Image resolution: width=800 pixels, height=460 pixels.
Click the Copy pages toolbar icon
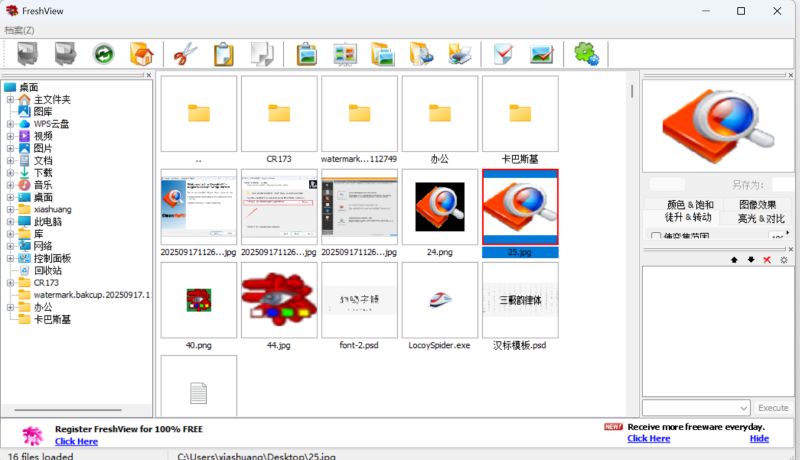pos(262,54)
